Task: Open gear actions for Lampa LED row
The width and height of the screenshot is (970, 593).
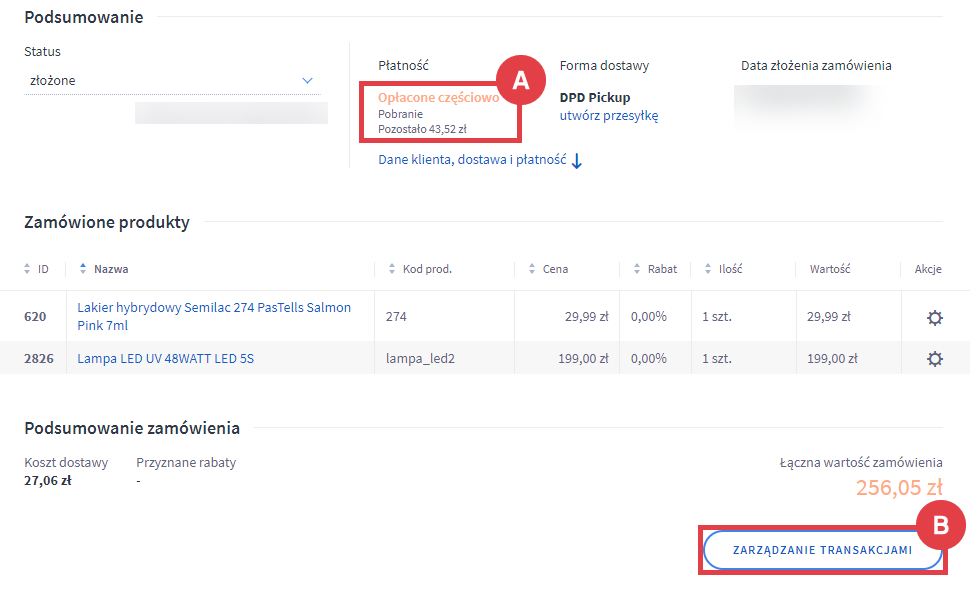Action: (x=934, y=358)
